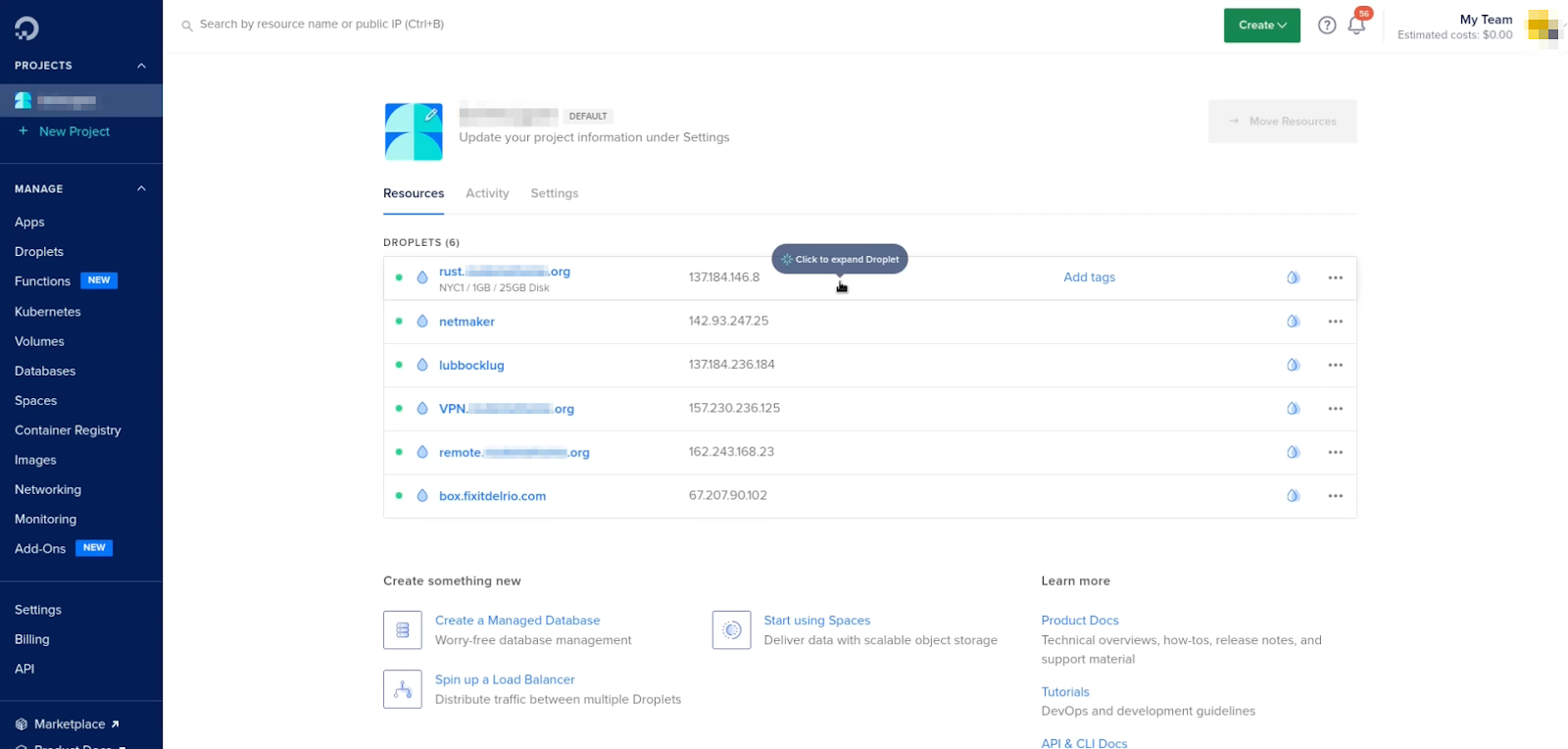This screenshot has width=1568, height=749.
Task: Open the help question mark icon
Action: coord(1327,25)
